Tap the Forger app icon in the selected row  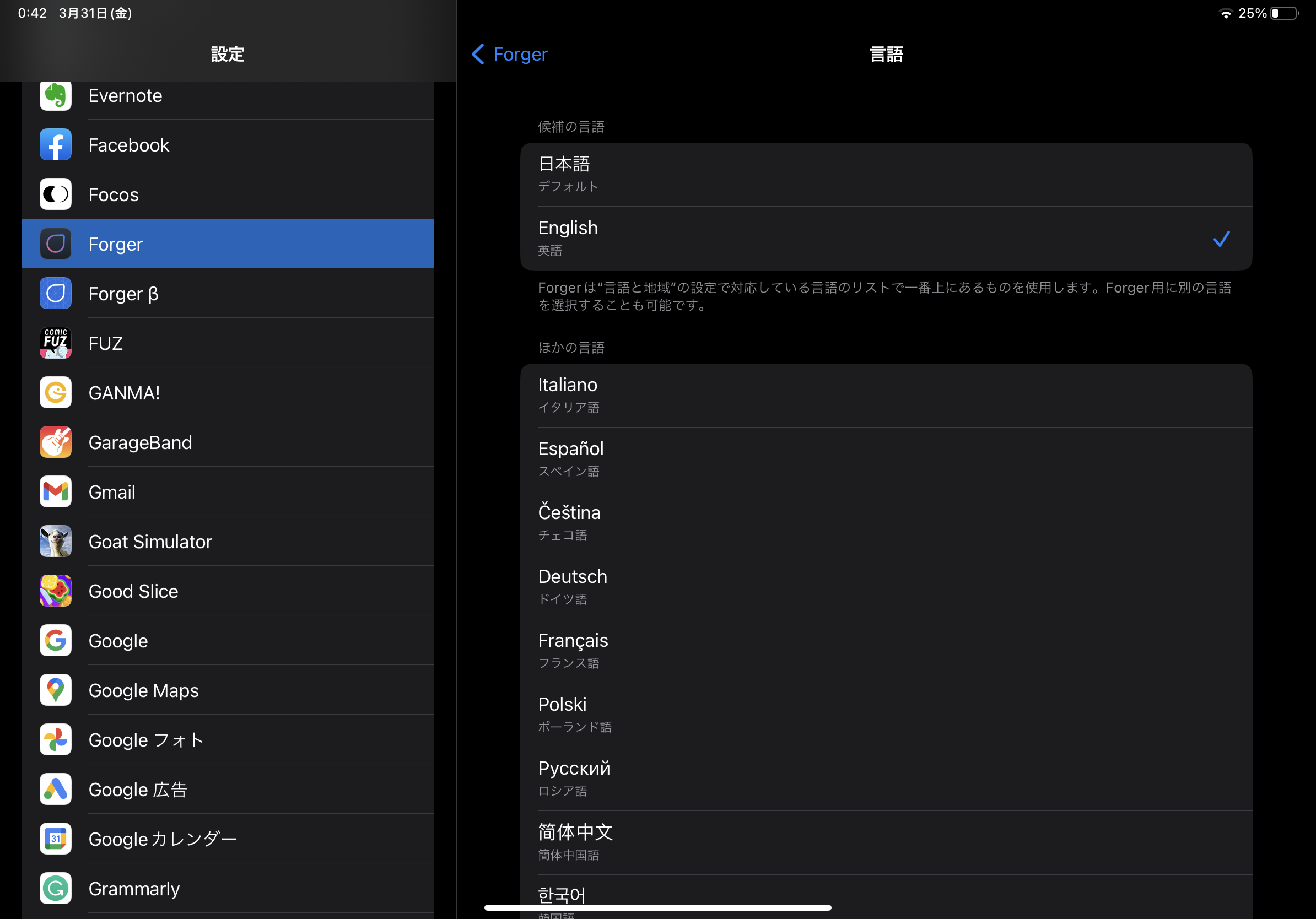[56, 244]
